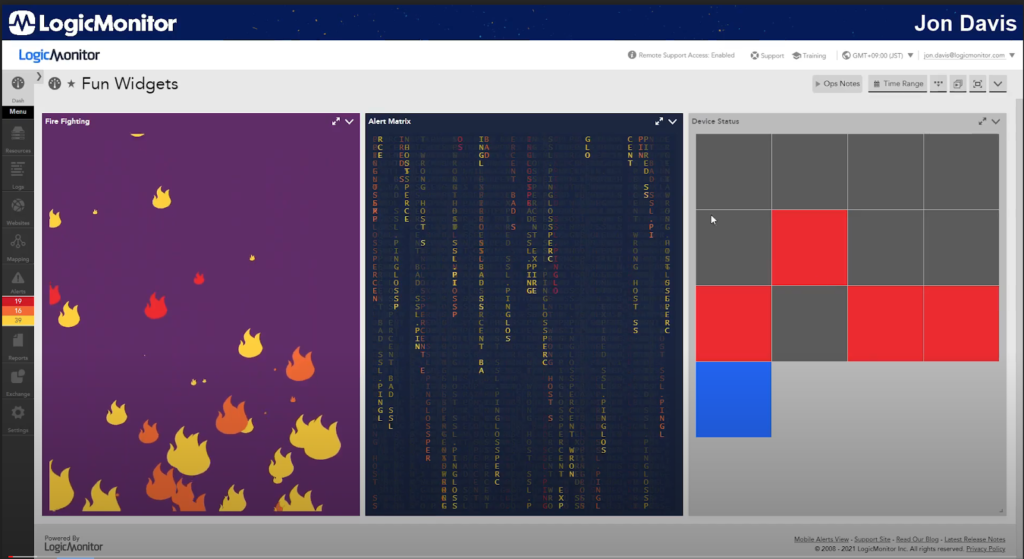Click the dashboard icon beside Fun Widgets

point(55,84)
